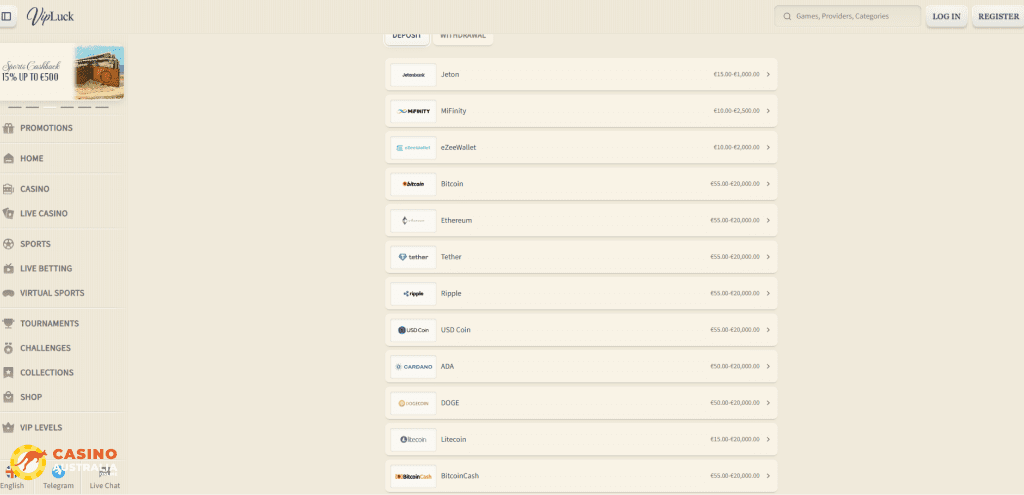Viewport: 1024px width, 495px height.
Task: Click the Shop bag icon
Action: 8,397
